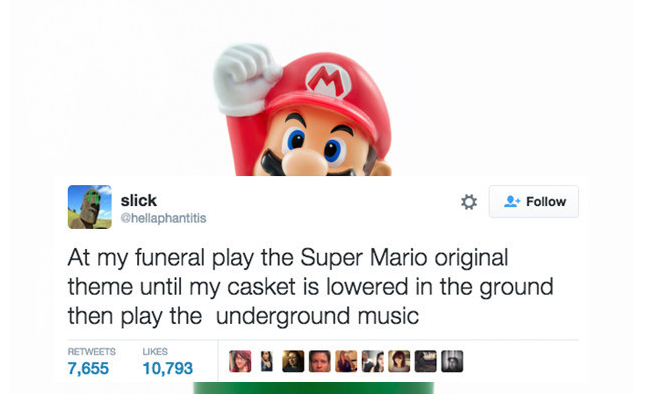View the 10,793 likes count
Screen dimensions: 661x400
point(168,368)
